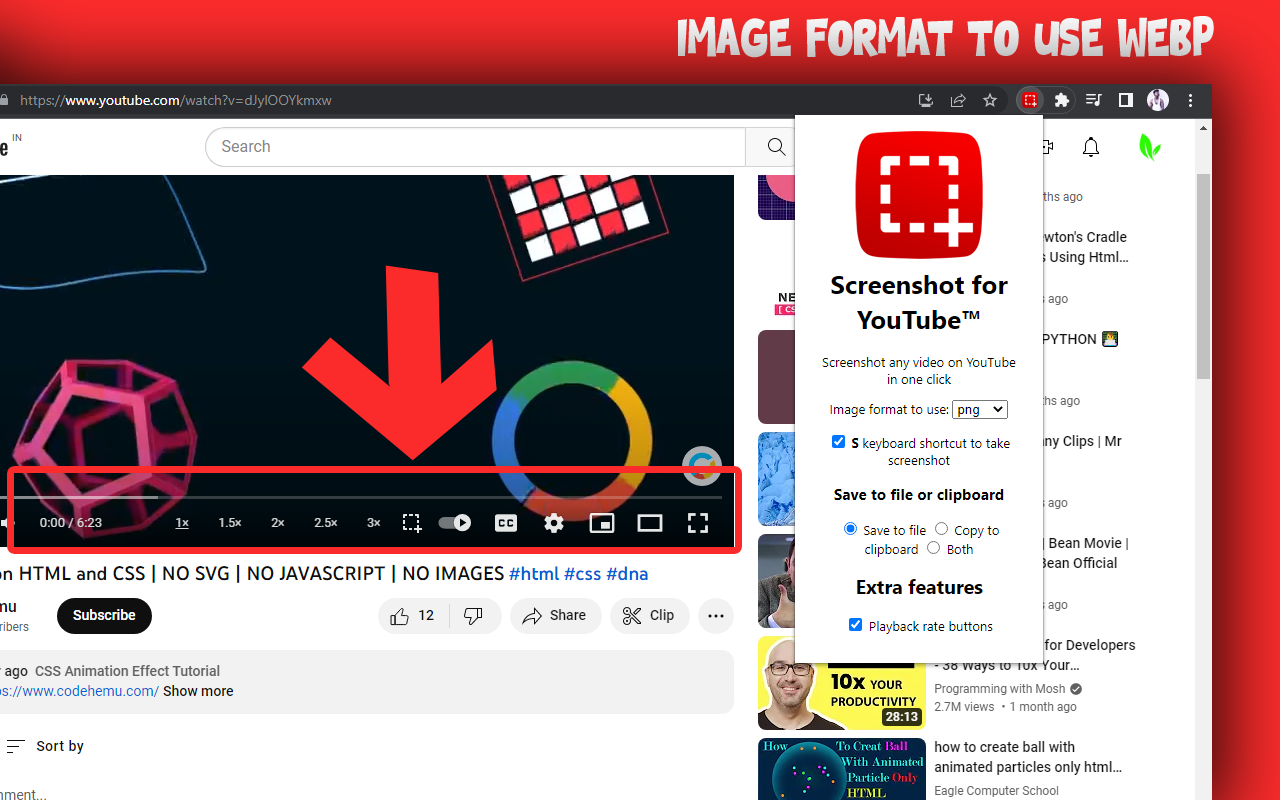
Task: Open the miniplayer
Action: click(x=601, y=522)
